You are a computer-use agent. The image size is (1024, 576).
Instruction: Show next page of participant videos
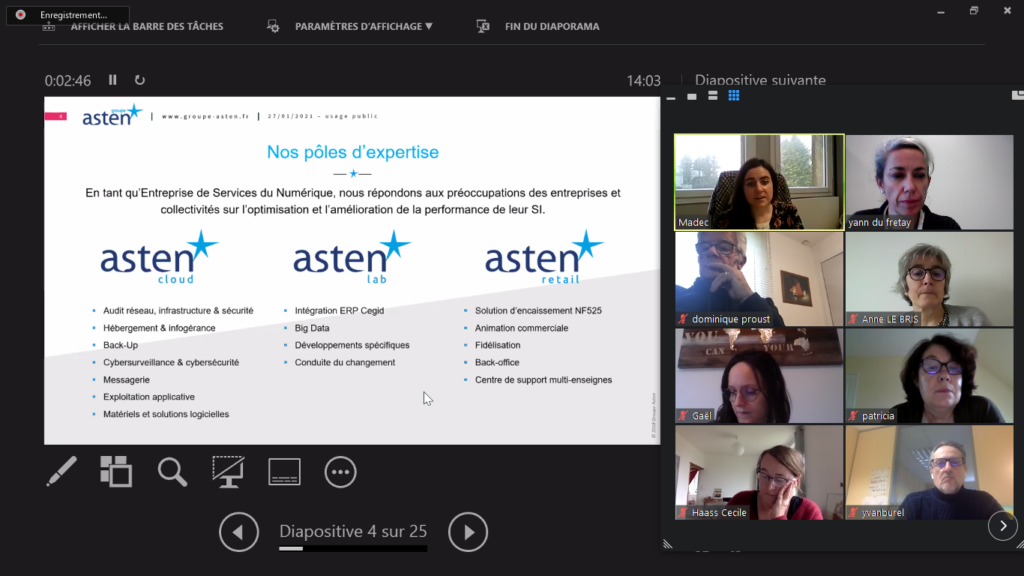click(1002, 526)
